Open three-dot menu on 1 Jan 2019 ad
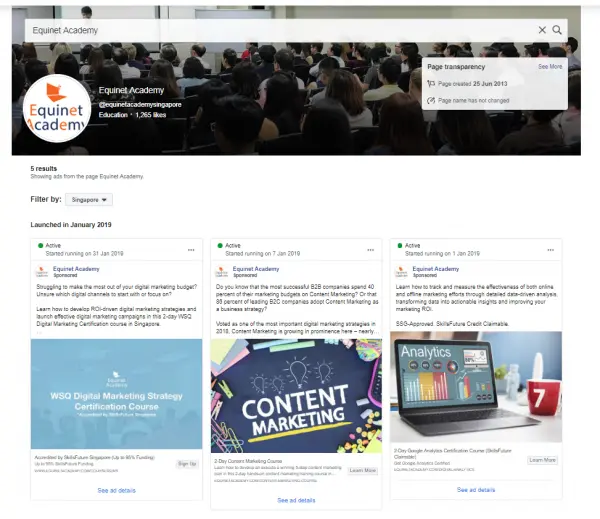Screen dimensions: 600x519 coord(550,250)
